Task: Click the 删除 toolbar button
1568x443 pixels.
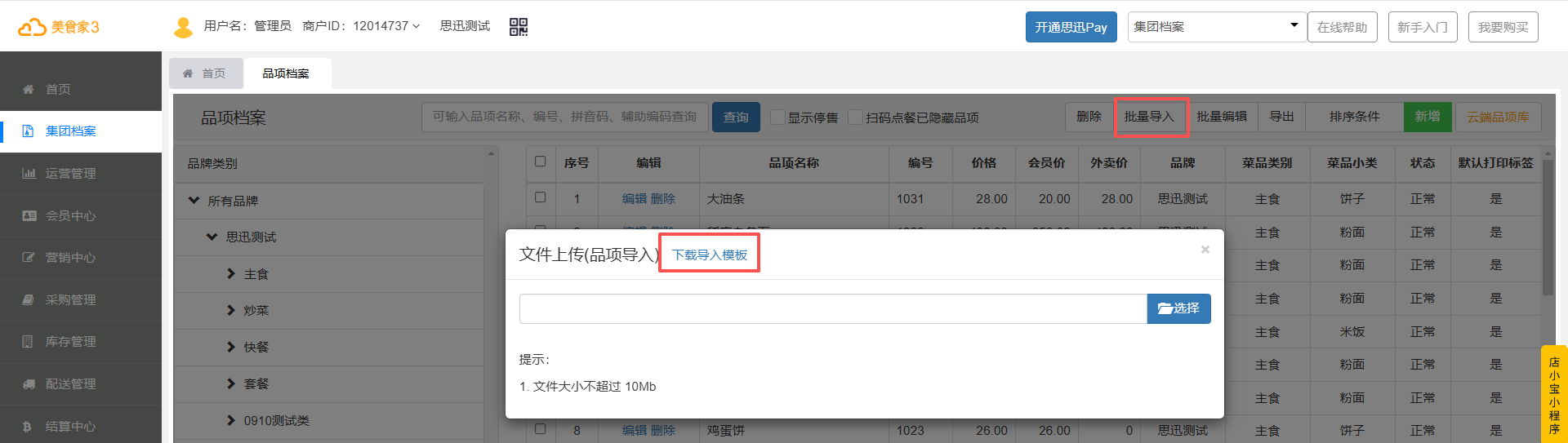Action: (x=1089, y=117)
